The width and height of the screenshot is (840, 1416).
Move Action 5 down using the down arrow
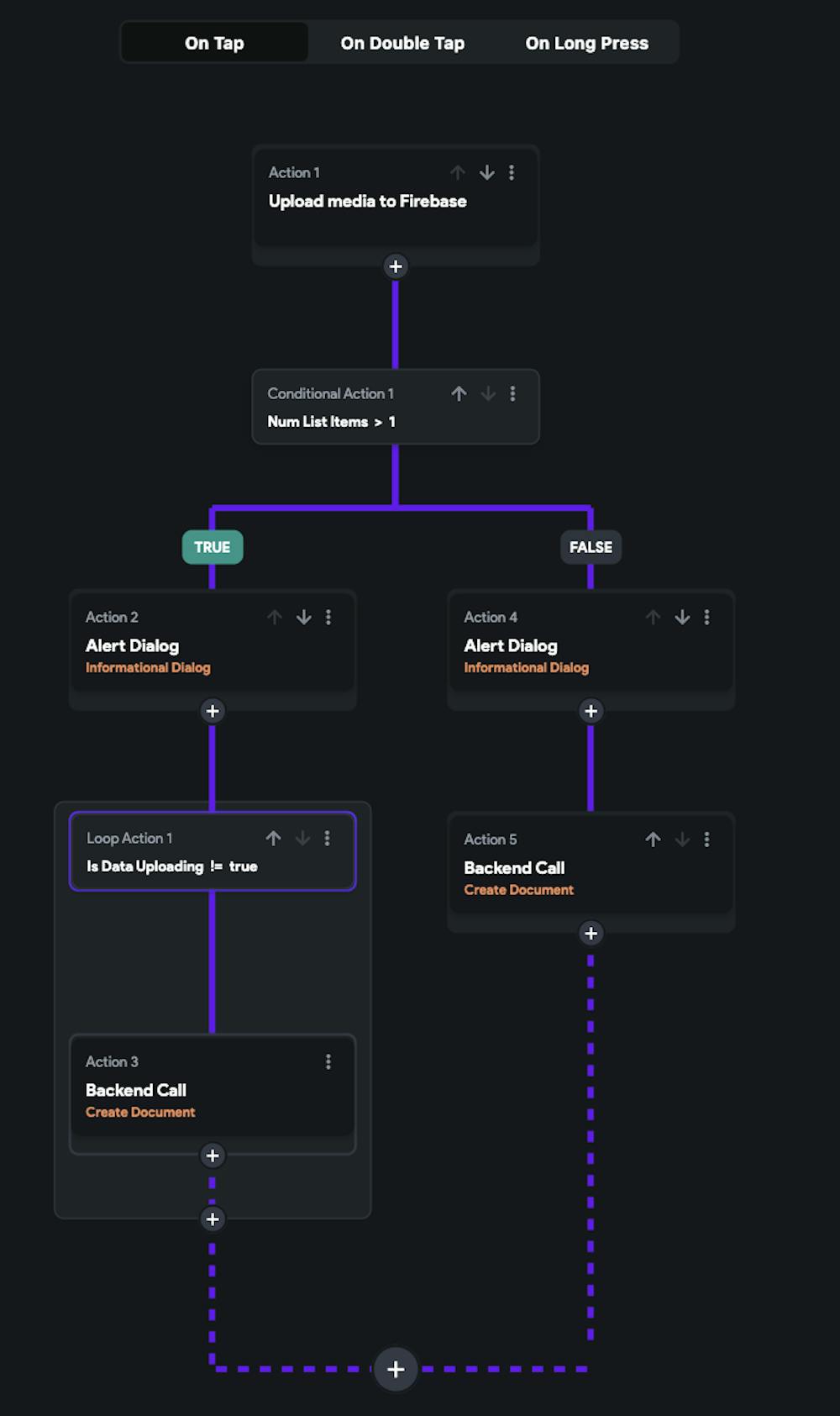tap(682, 839)
